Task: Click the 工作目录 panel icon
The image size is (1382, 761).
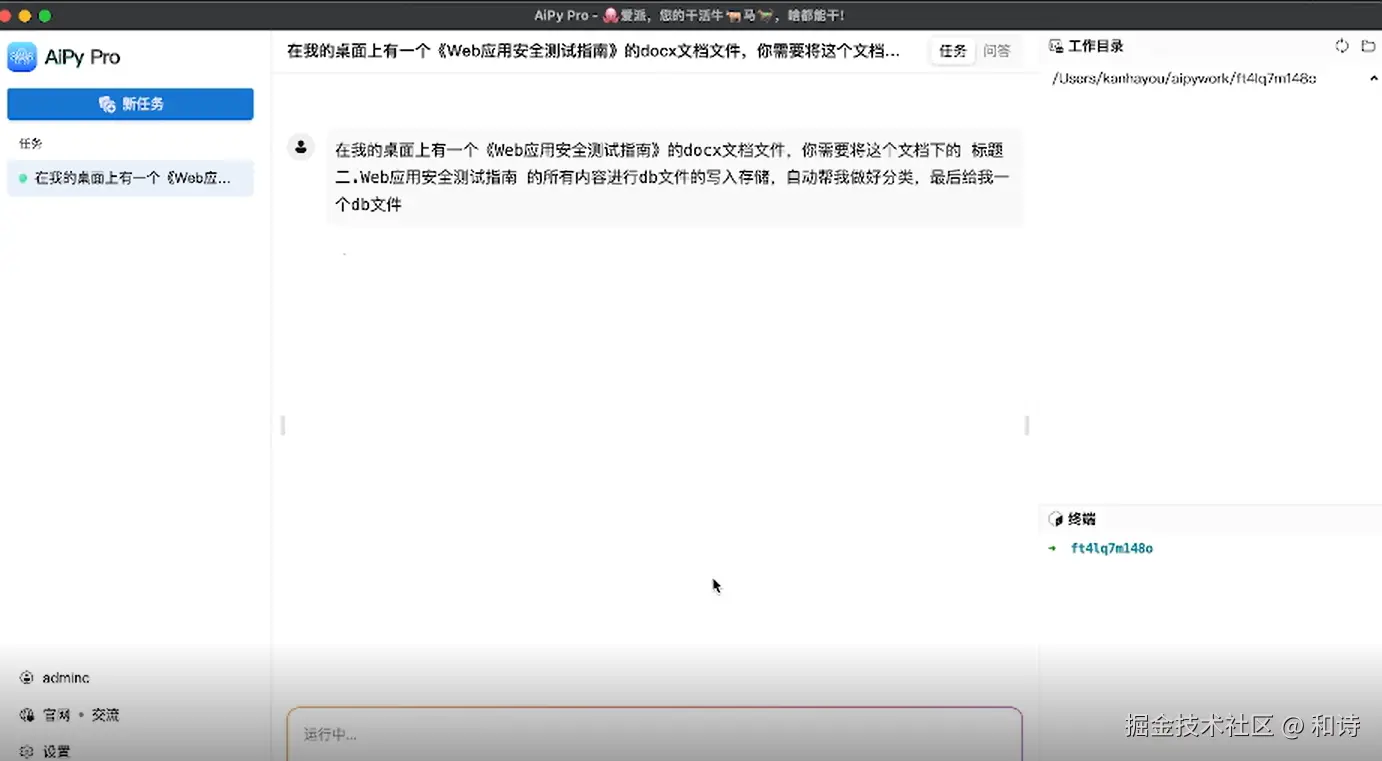Action: (1055, 46)
